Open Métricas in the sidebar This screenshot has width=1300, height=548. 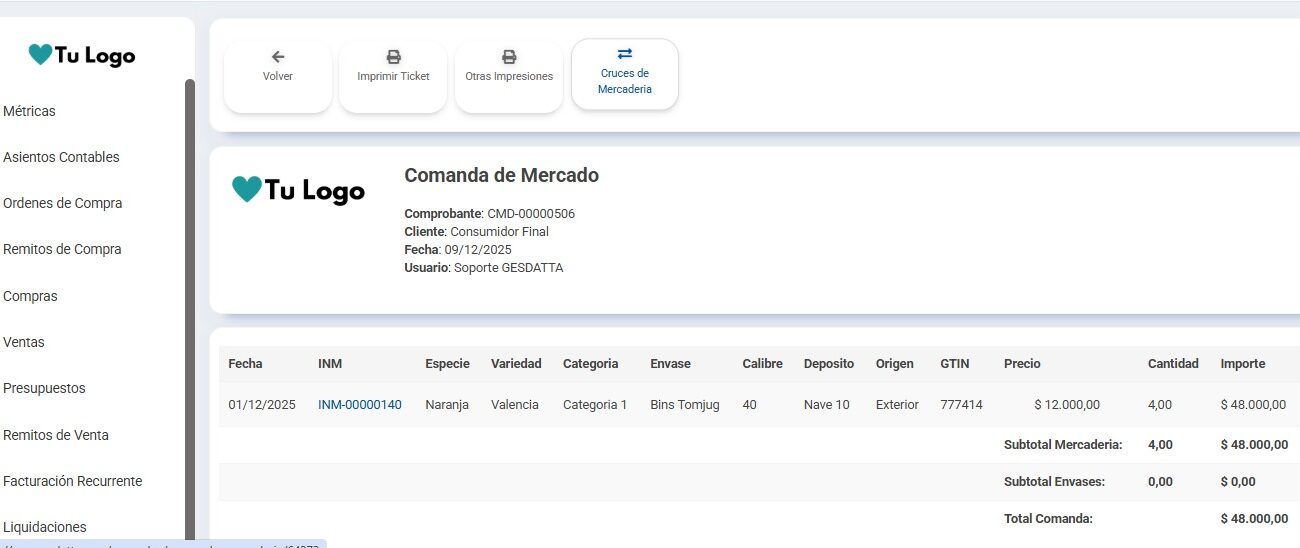click(30, 111)
